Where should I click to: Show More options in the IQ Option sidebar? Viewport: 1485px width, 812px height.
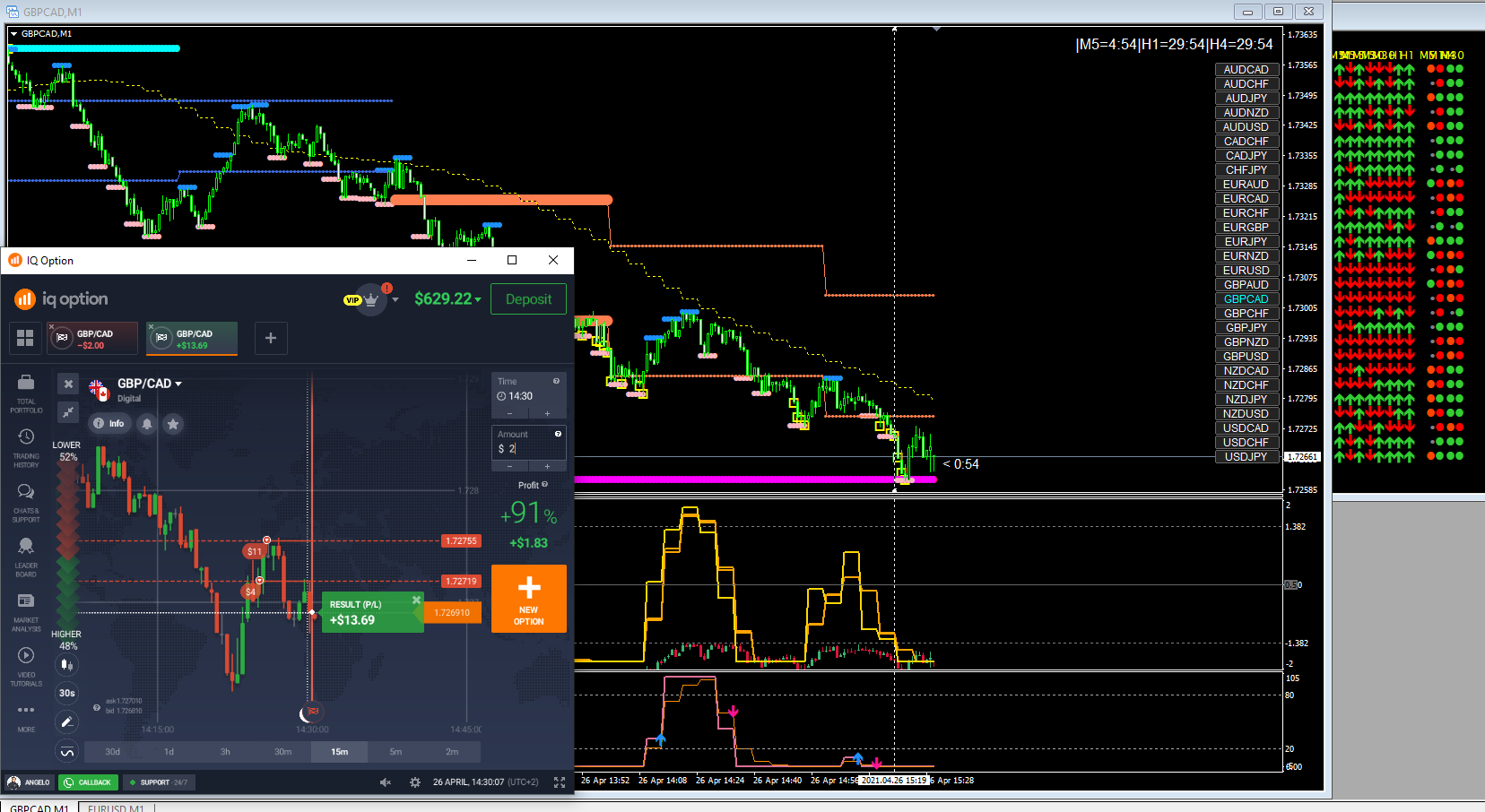point(26,717)
